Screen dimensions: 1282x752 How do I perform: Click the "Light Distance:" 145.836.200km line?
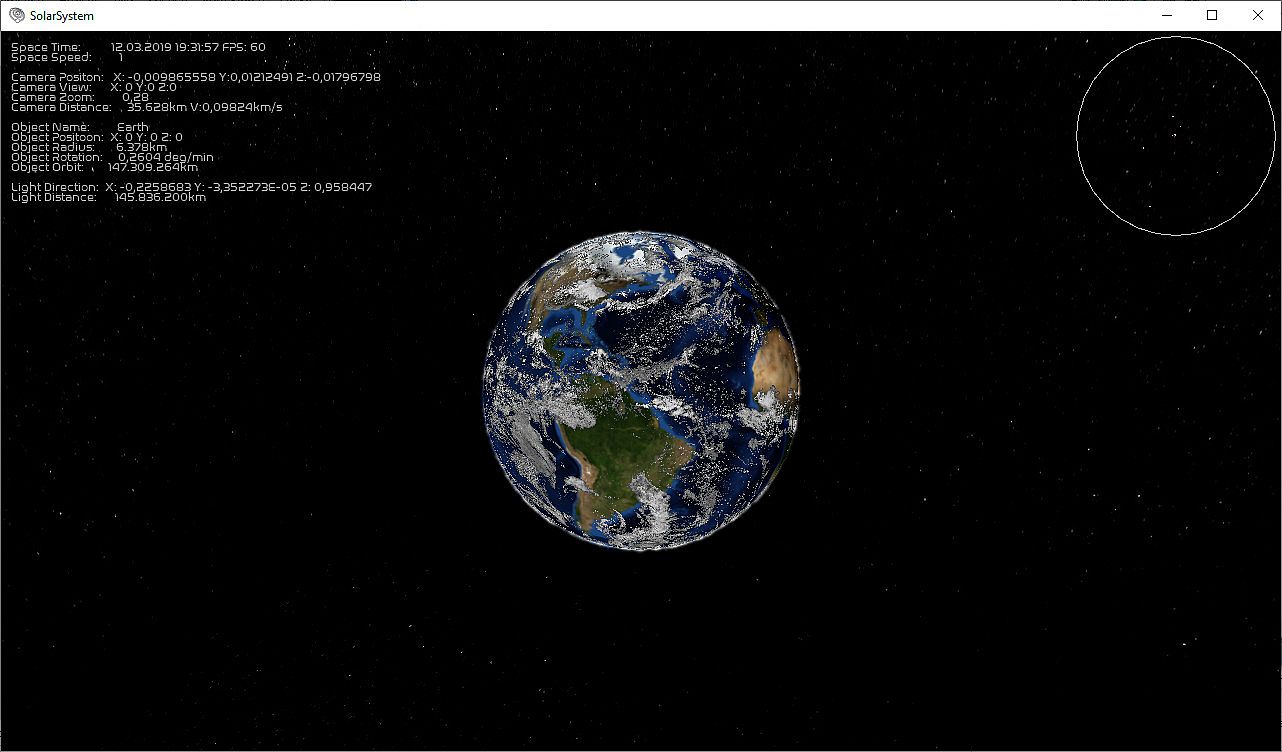109,197
